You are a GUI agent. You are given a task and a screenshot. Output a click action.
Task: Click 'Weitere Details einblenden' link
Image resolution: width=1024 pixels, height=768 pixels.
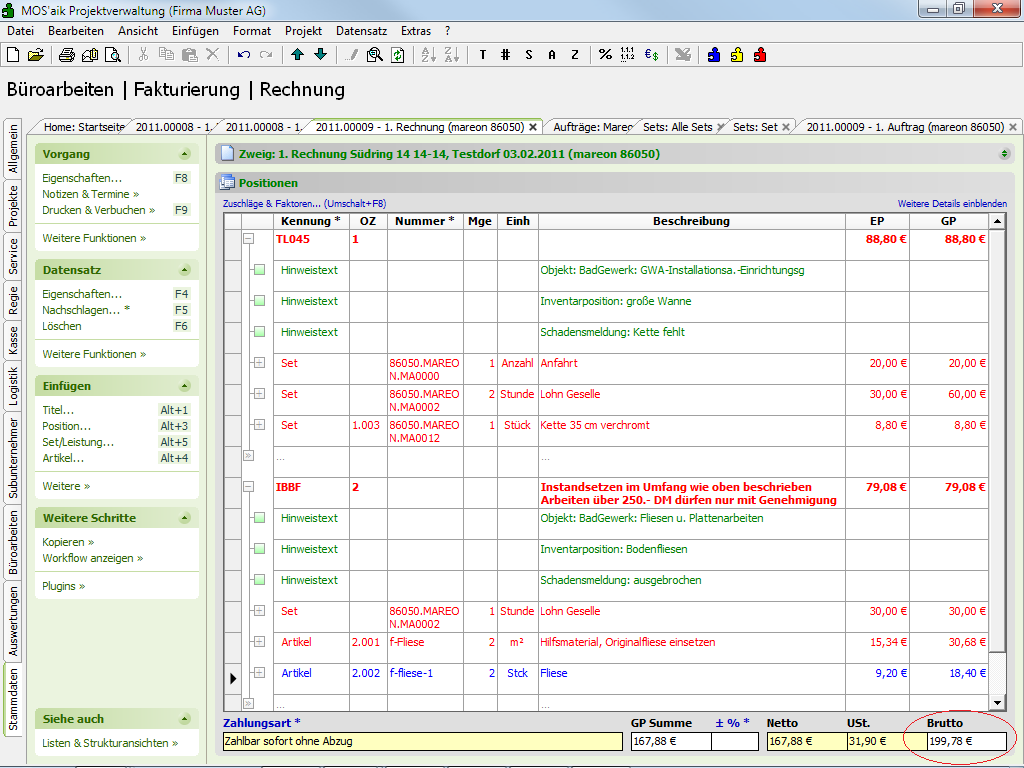[x=951, y=203]
